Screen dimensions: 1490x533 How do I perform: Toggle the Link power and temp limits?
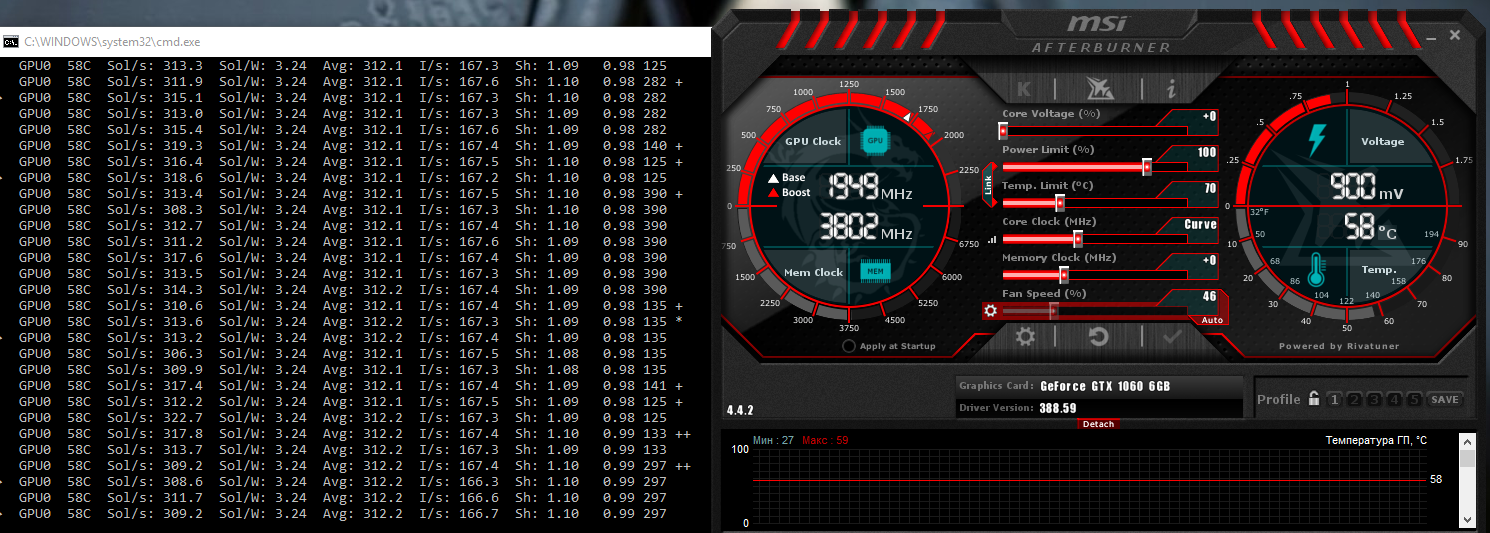click(989, 183)
